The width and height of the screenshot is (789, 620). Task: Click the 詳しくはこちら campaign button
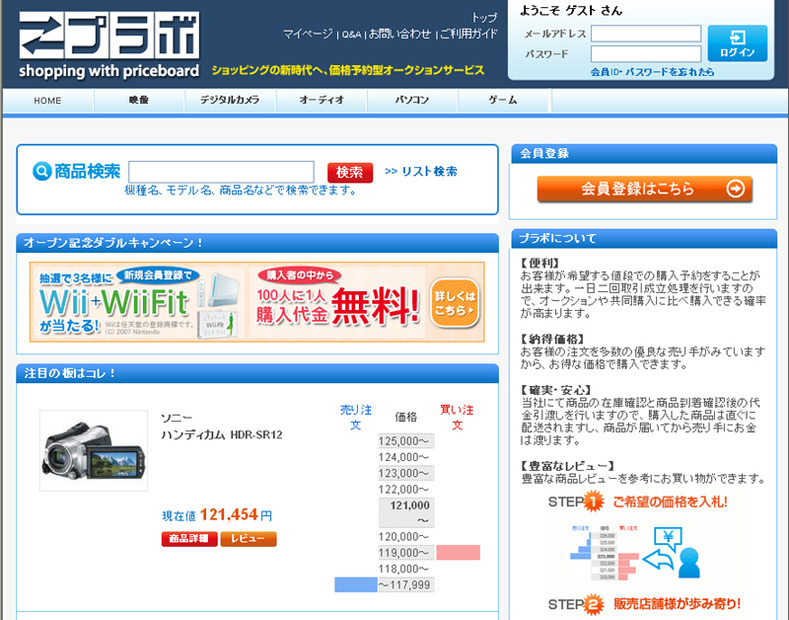tap(454, 303)
